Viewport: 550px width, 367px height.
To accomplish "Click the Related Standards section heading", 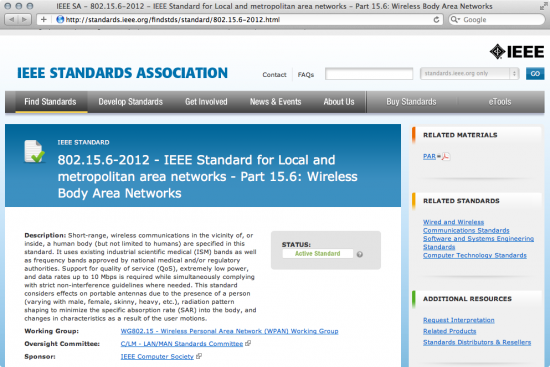I will click(461, 201).
